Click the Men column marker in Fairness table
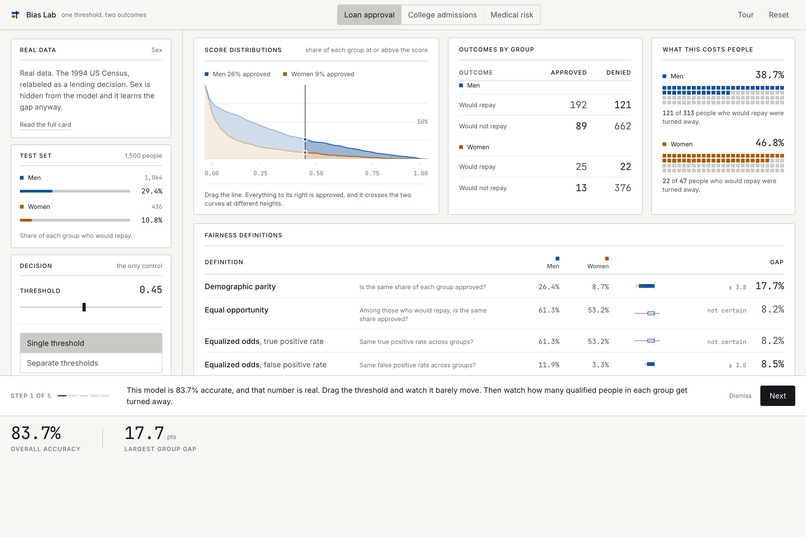 coord(557,258)
